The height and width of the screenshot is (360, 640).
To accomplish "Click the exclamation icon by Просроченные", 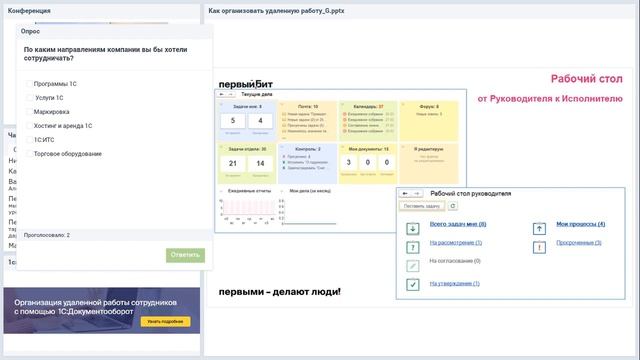I will click(539, 247).
